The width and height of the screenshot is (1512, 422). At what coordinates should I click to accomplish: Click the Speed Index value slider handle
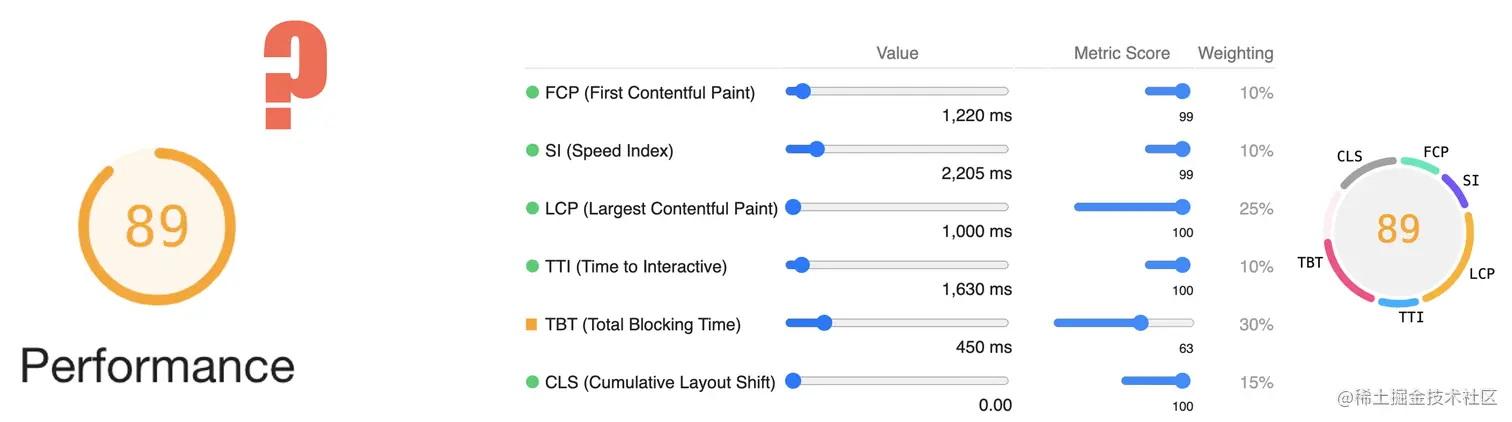[x=816, y=150]
